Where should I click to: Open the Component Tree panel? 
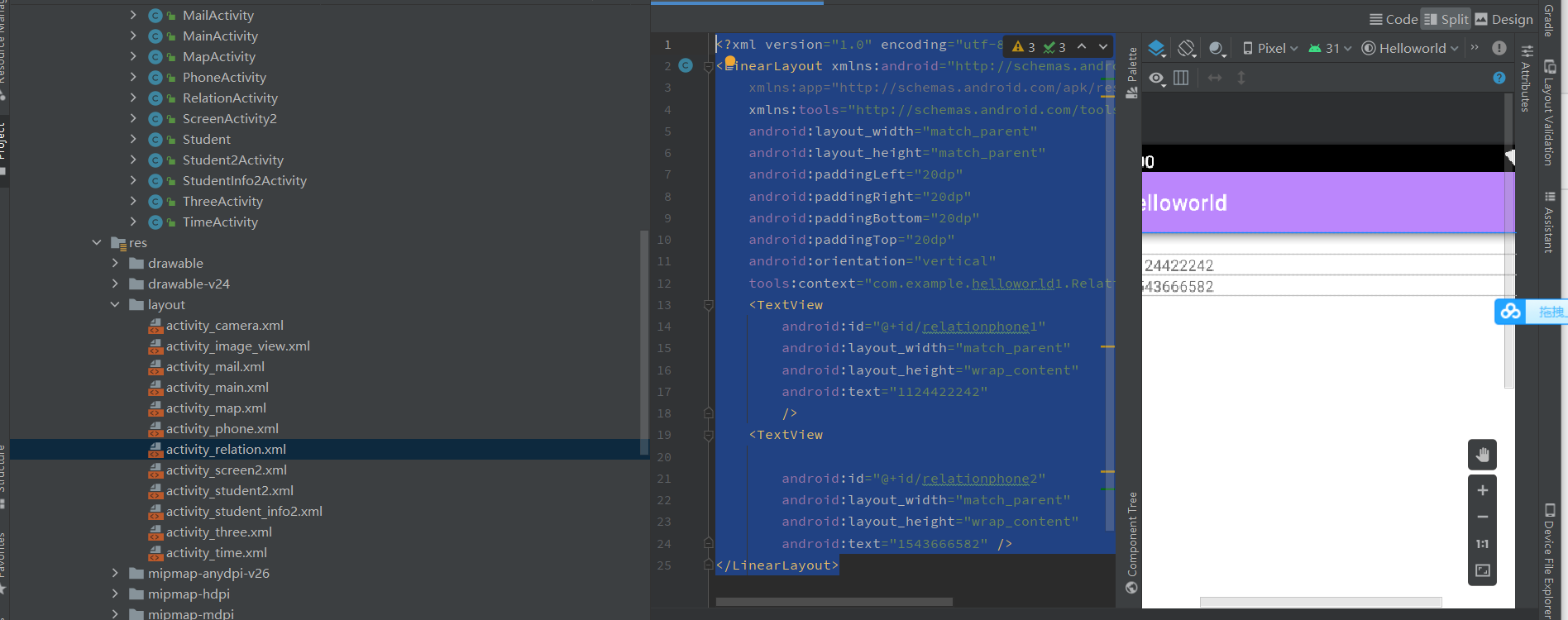1132,542
